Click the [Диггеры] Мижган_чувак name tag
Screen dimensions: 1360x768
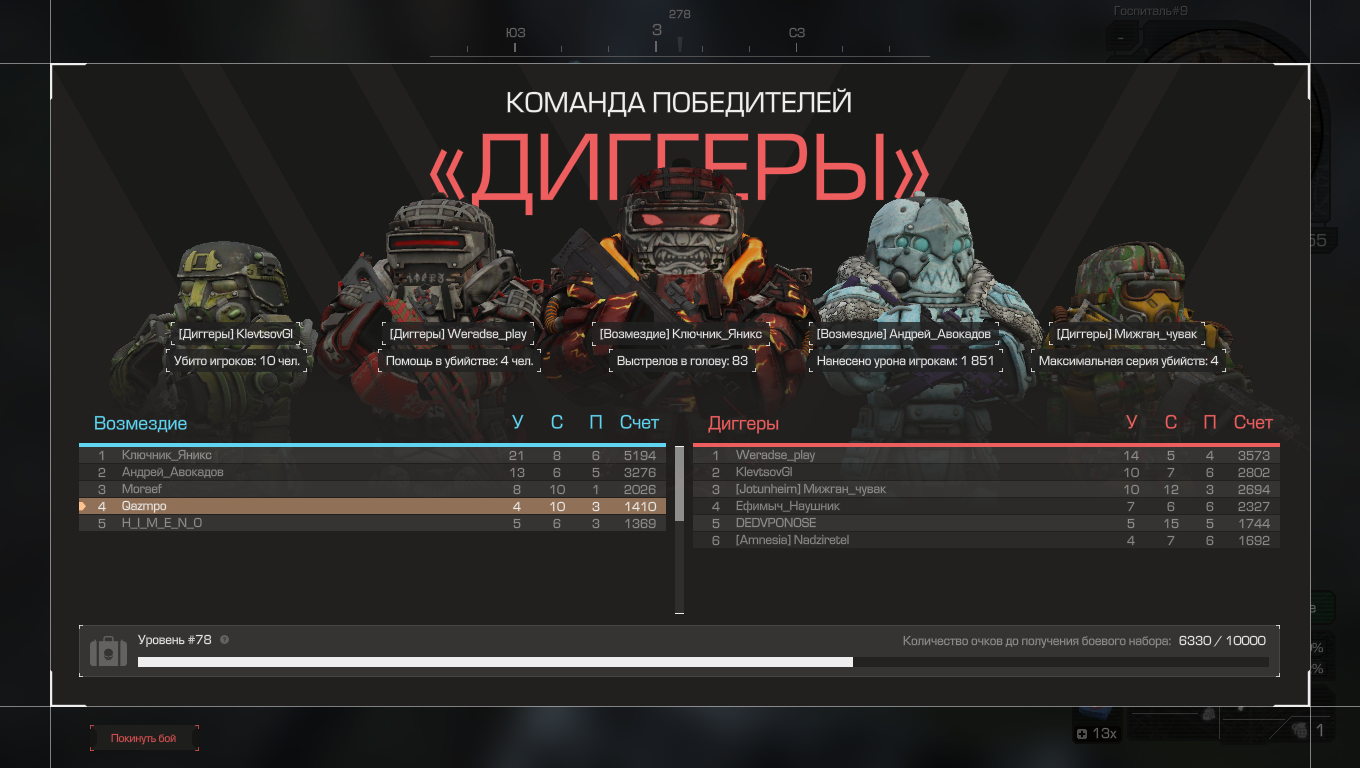click(1127, 333)
